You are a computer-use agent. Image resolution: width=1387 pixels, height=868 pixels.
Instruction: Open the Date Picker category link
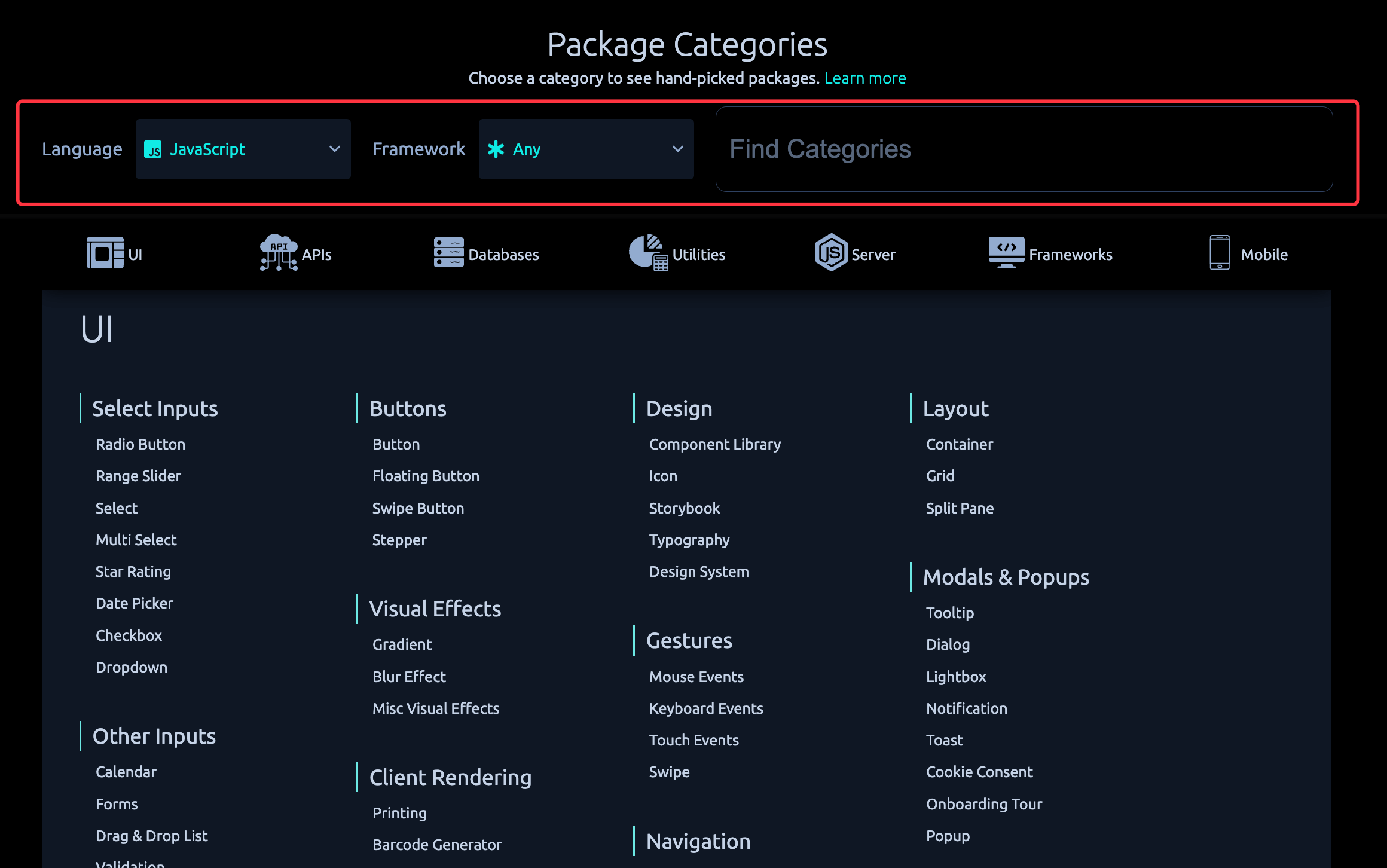pos(135,604)
